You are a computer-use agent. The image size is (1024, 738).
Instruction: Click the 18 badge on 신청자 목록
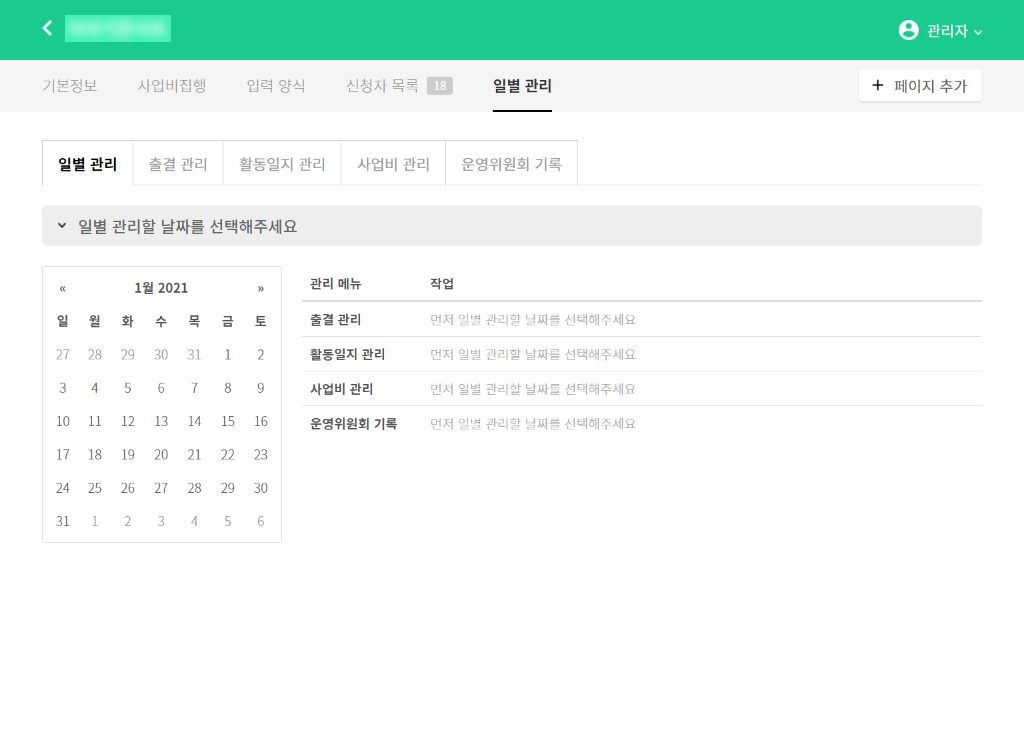(x=440, y=86)
